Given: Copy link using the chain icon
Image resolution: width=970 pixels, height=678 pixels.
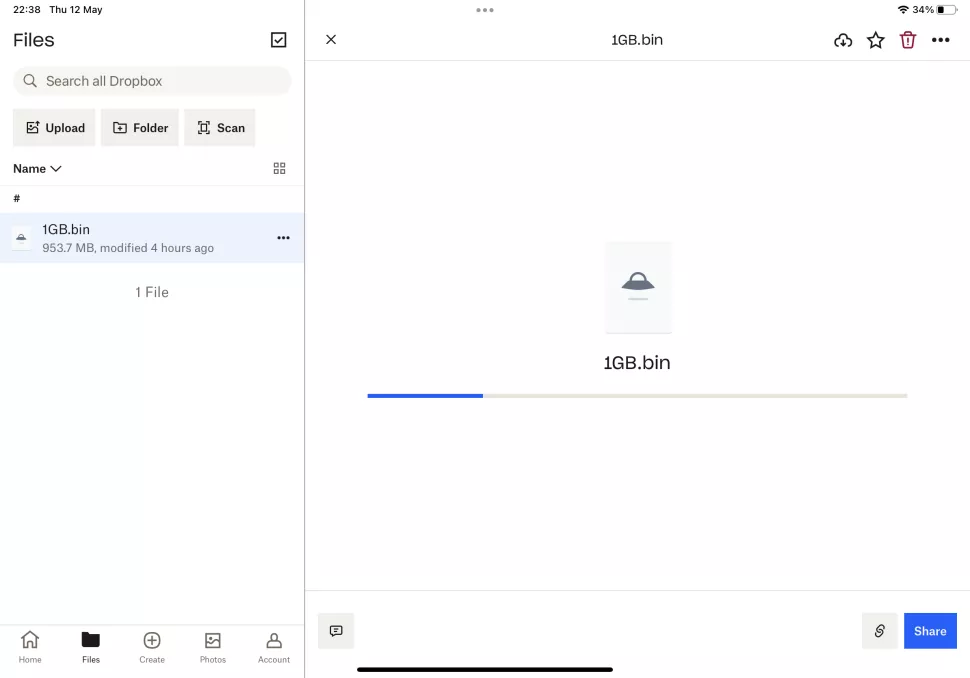Looking at the screenshot, I should pyautogui.click(x=879, y=631).
